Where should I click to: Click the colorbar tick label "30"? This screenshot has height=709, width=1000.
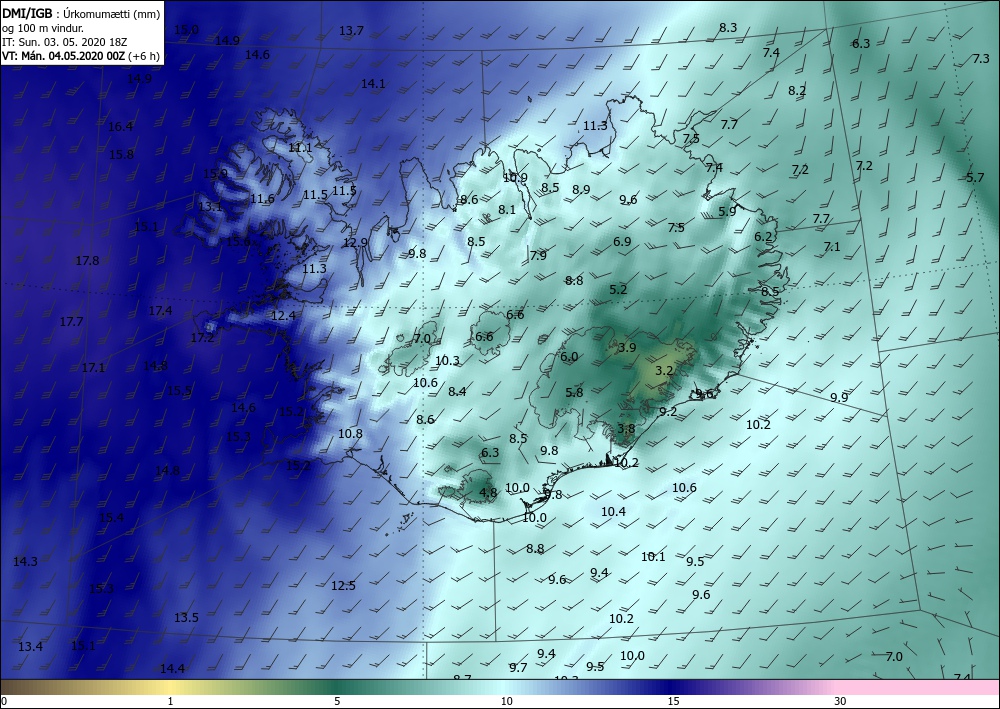[x=841, y=701]
